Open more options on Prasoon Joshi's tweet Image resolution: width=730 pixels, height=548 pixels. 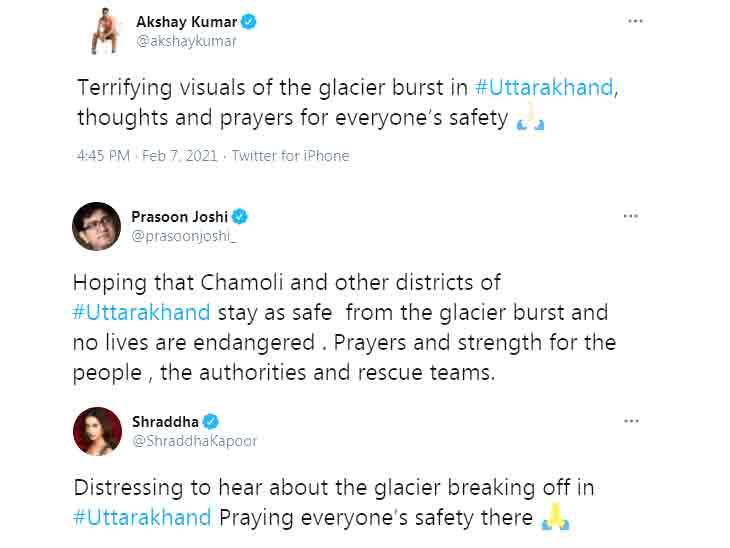pos(630,216)
